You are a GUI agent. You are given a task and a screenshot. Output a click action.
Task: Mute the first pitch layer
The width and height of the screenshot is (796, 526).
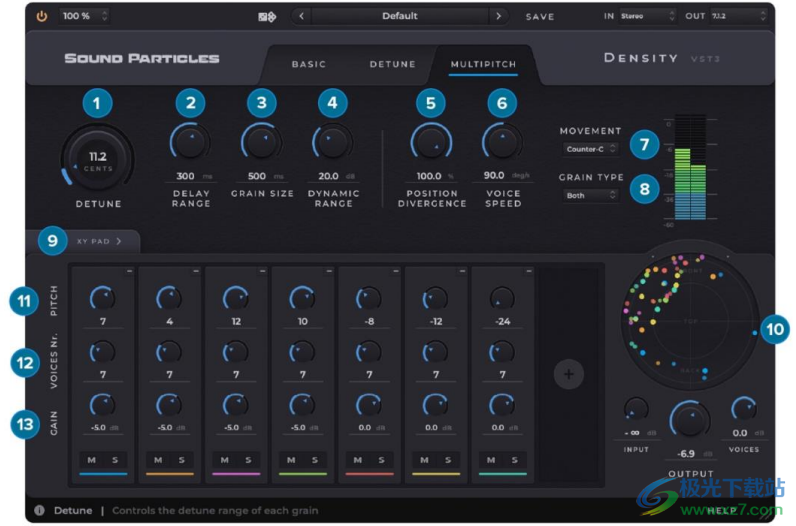(x=90, y=460)
